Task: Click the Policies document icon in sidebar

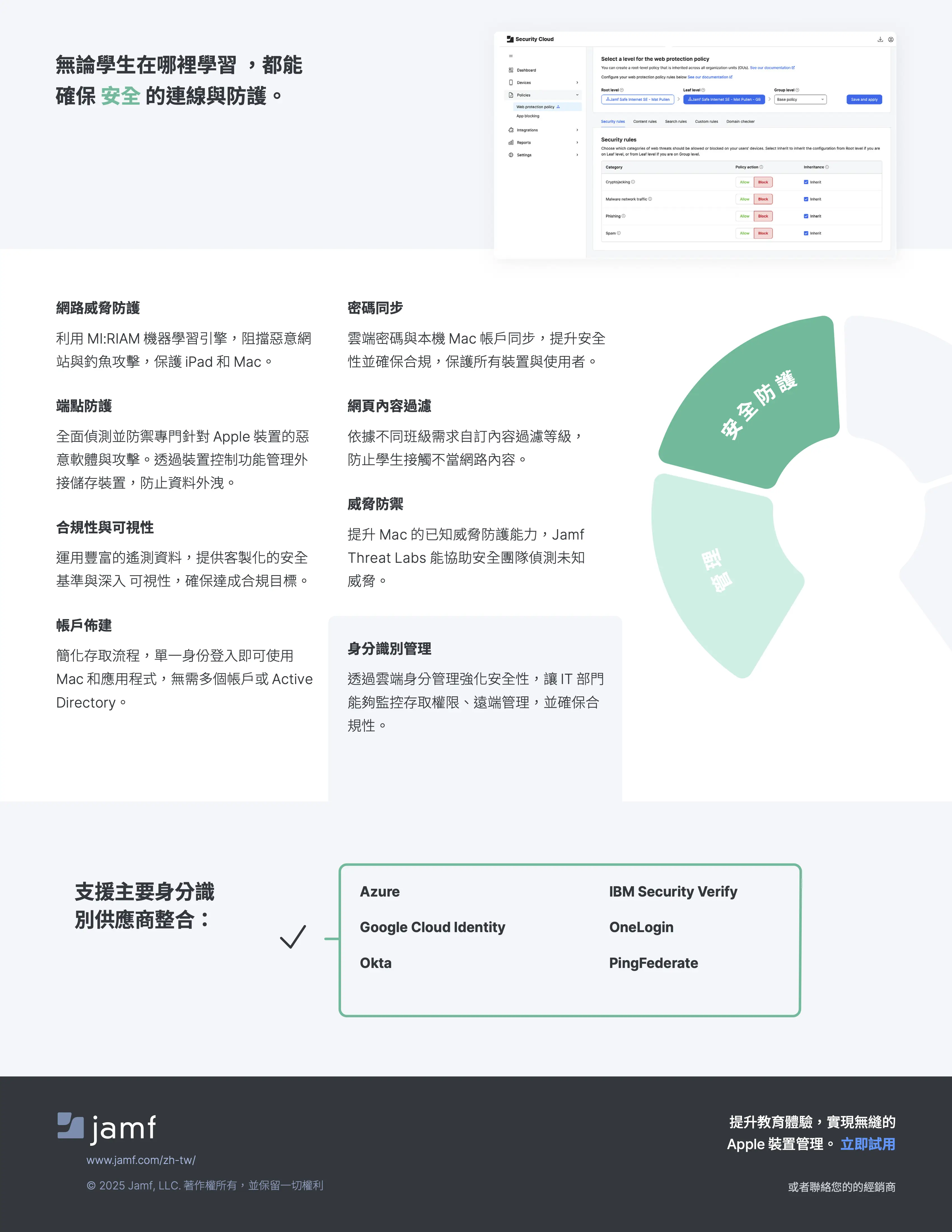Action: click(511, 95)
